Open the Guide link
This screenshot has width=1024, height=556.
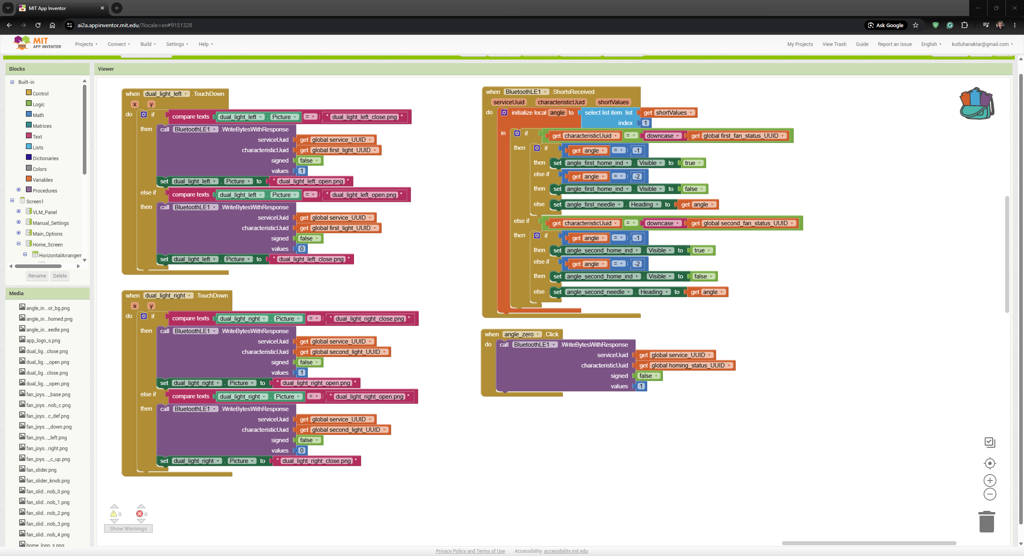(x=862, y=44)
